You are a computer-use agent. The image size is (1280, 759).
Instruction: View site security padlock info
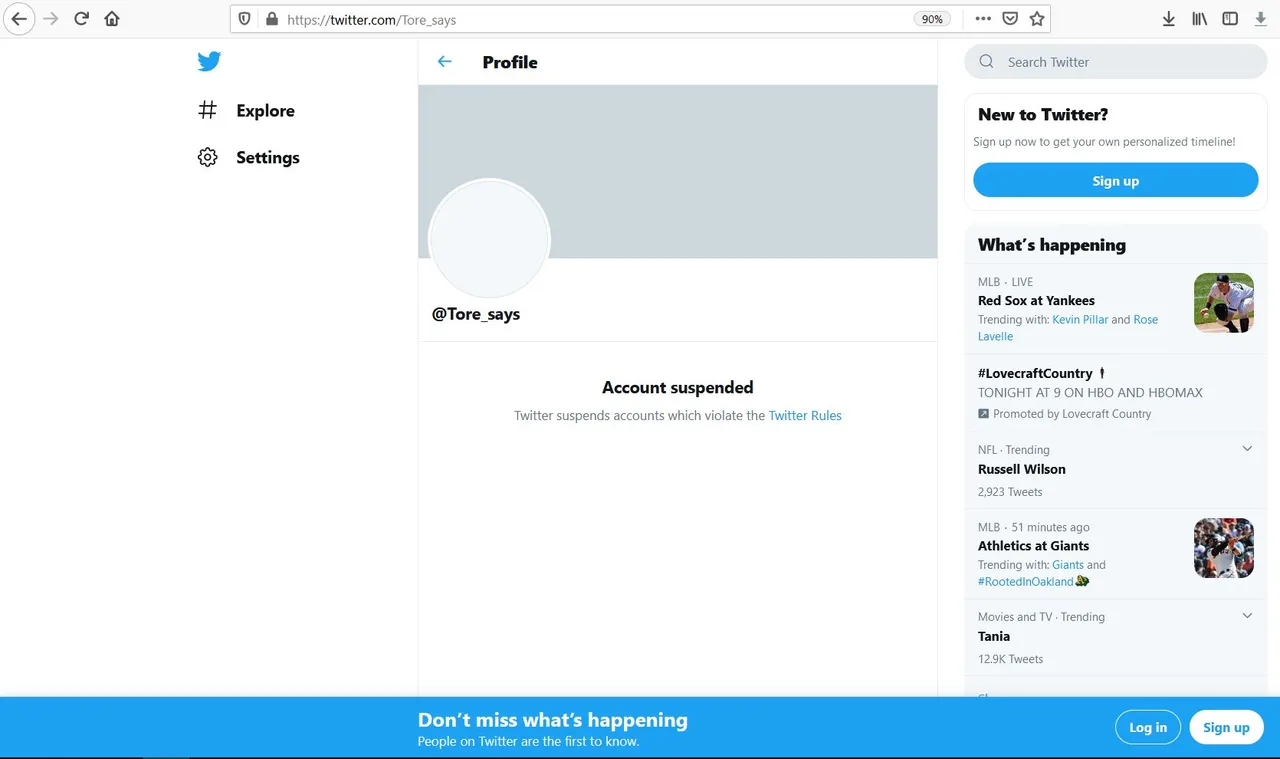(x=271, y=19)
